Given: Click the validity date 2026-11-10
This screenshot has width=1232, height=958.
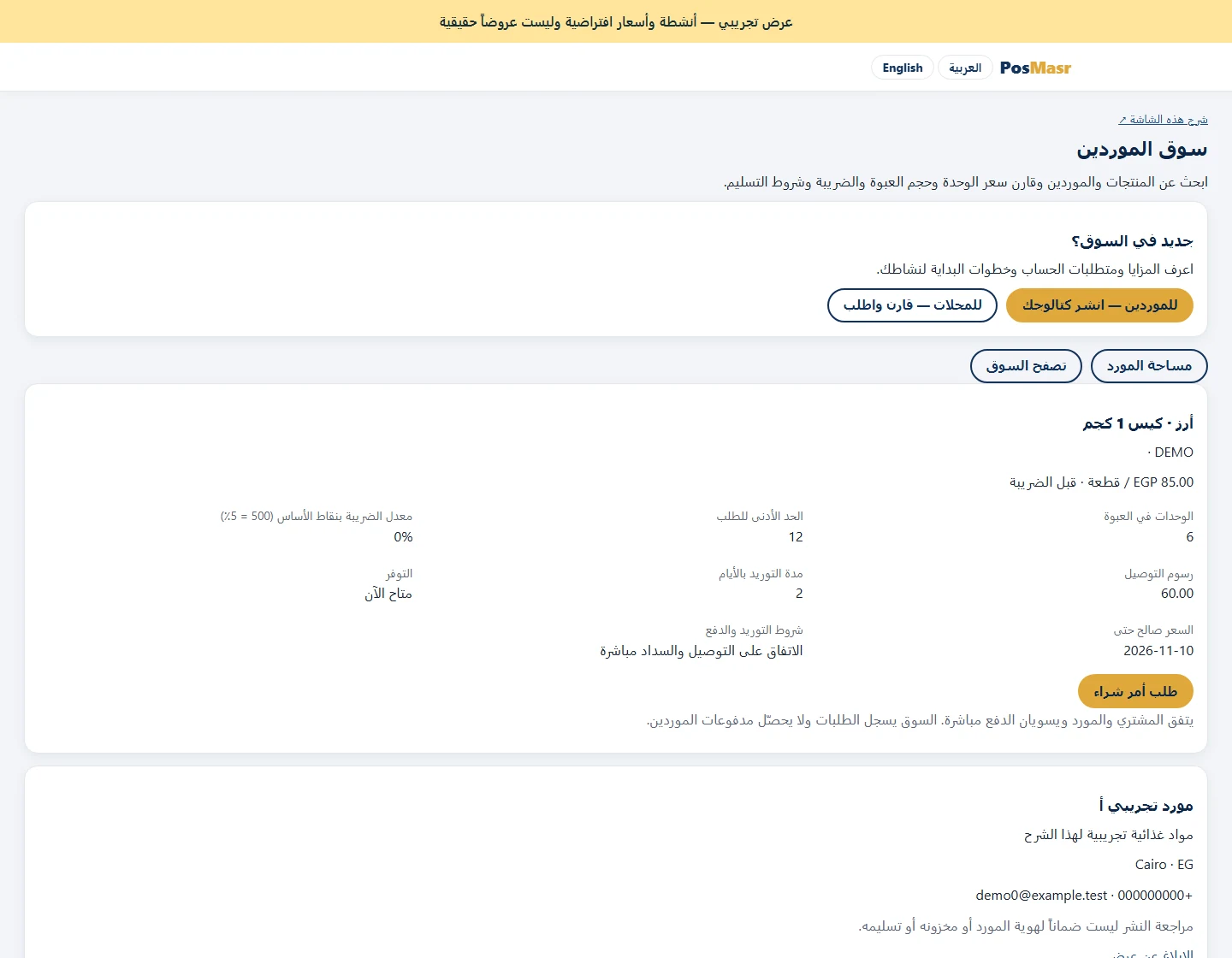Looking at the screenshot, I should point(1158,651).
